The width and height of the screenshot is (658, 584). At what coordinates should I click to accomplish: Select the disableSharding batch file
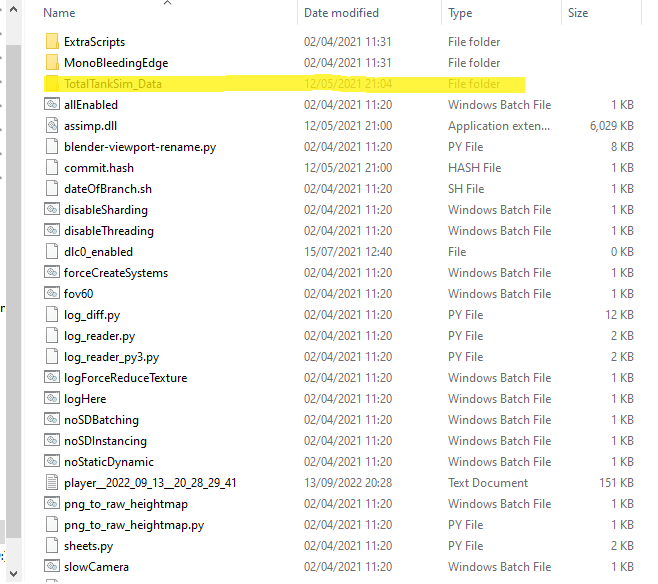click(x=105, y=210)
